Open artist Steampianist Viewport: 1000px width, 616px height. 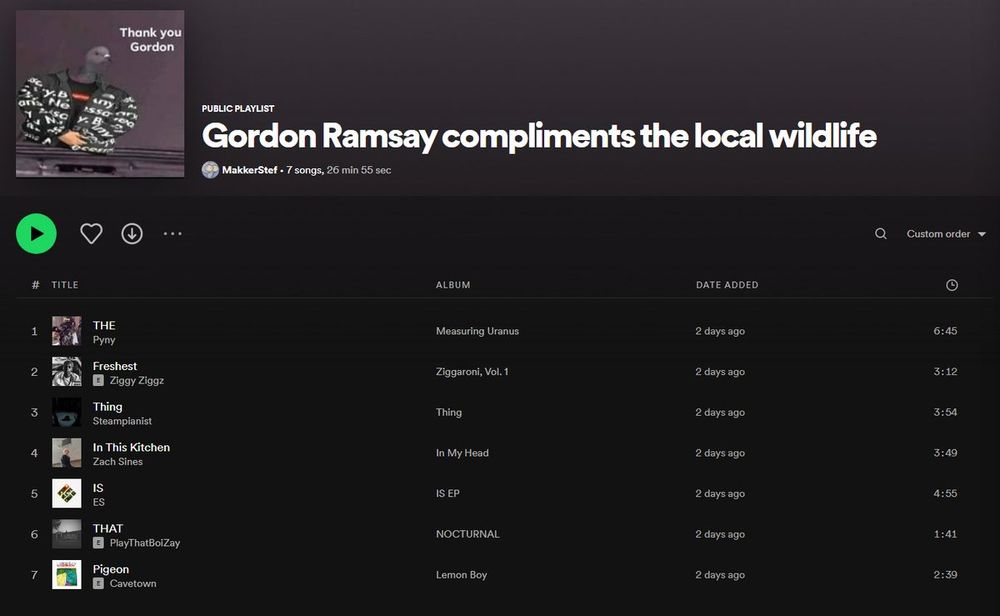[x=122, y=421]
